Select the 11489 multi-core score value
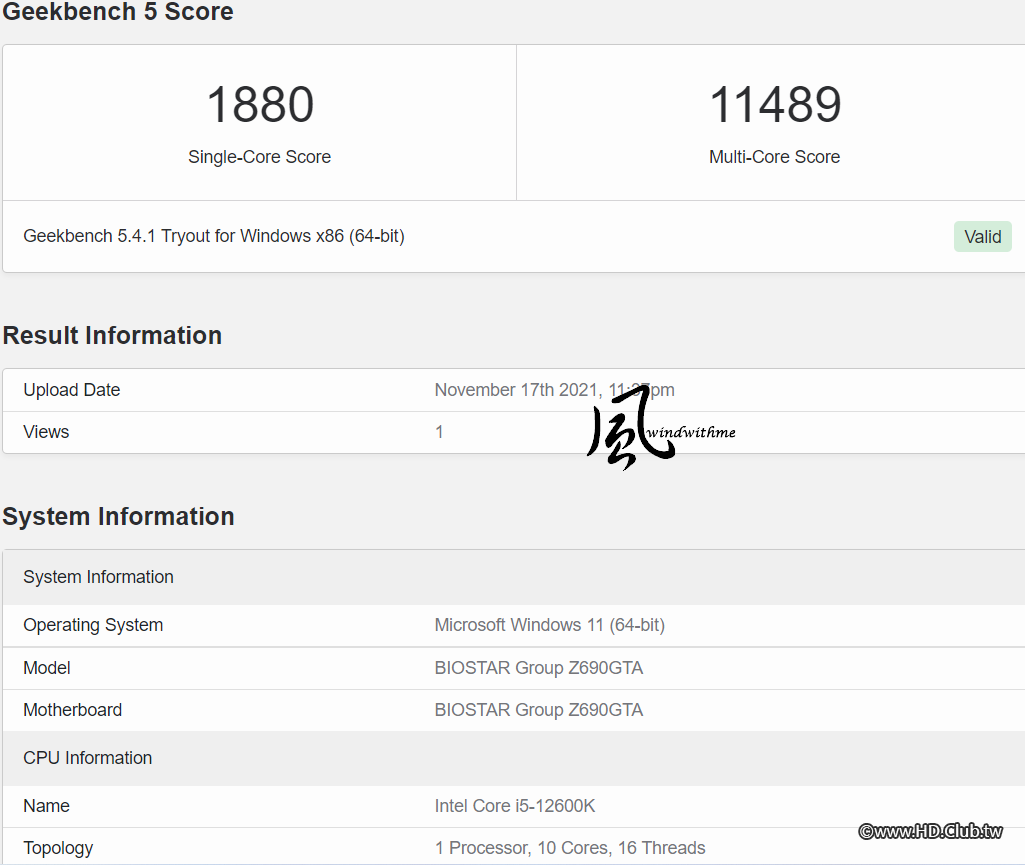 (x=775, y=105)
